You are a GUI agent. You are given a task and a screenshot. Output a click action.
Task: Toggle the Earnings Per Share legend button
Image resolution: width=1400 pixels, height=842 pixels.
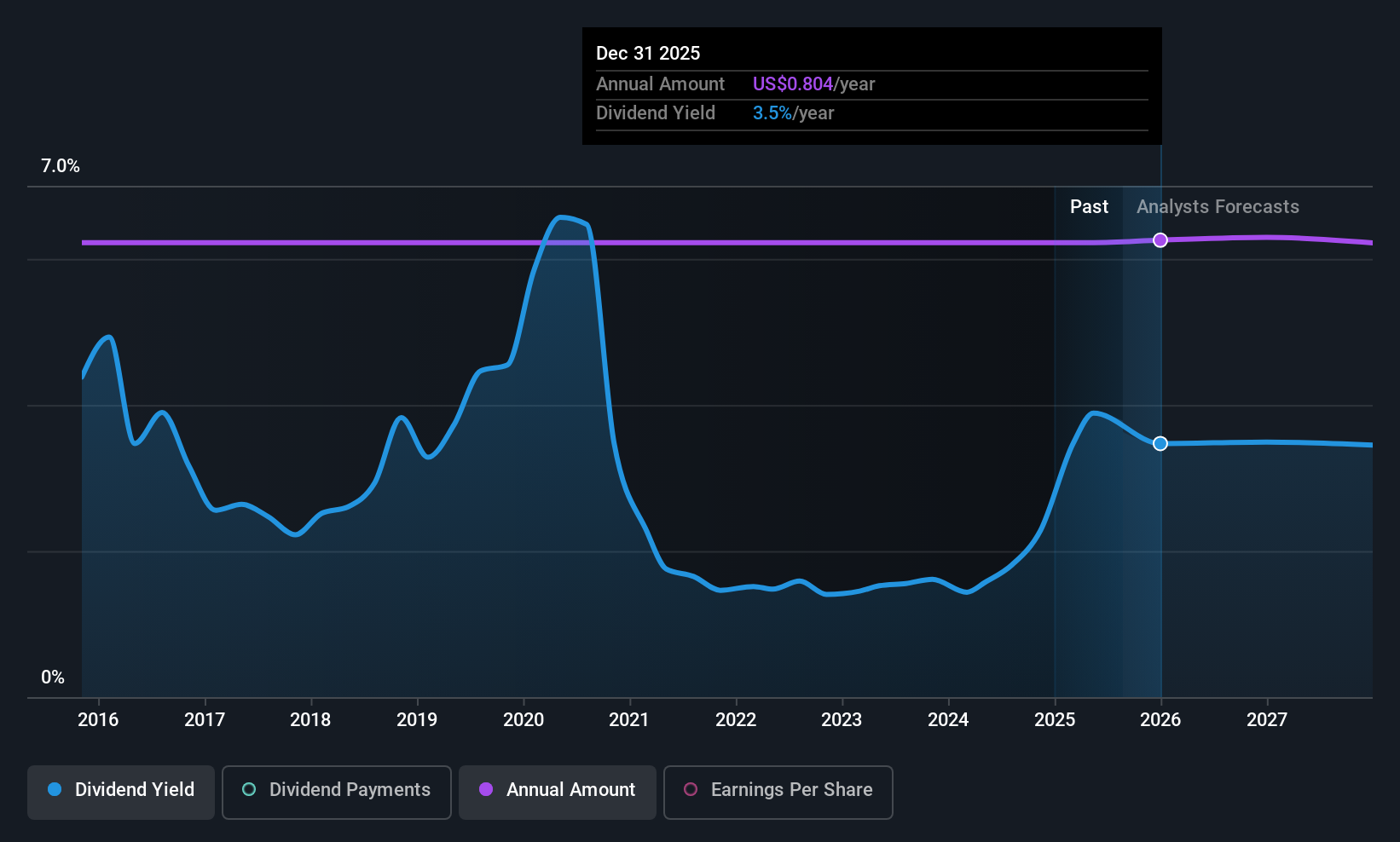tap(778, 793)
